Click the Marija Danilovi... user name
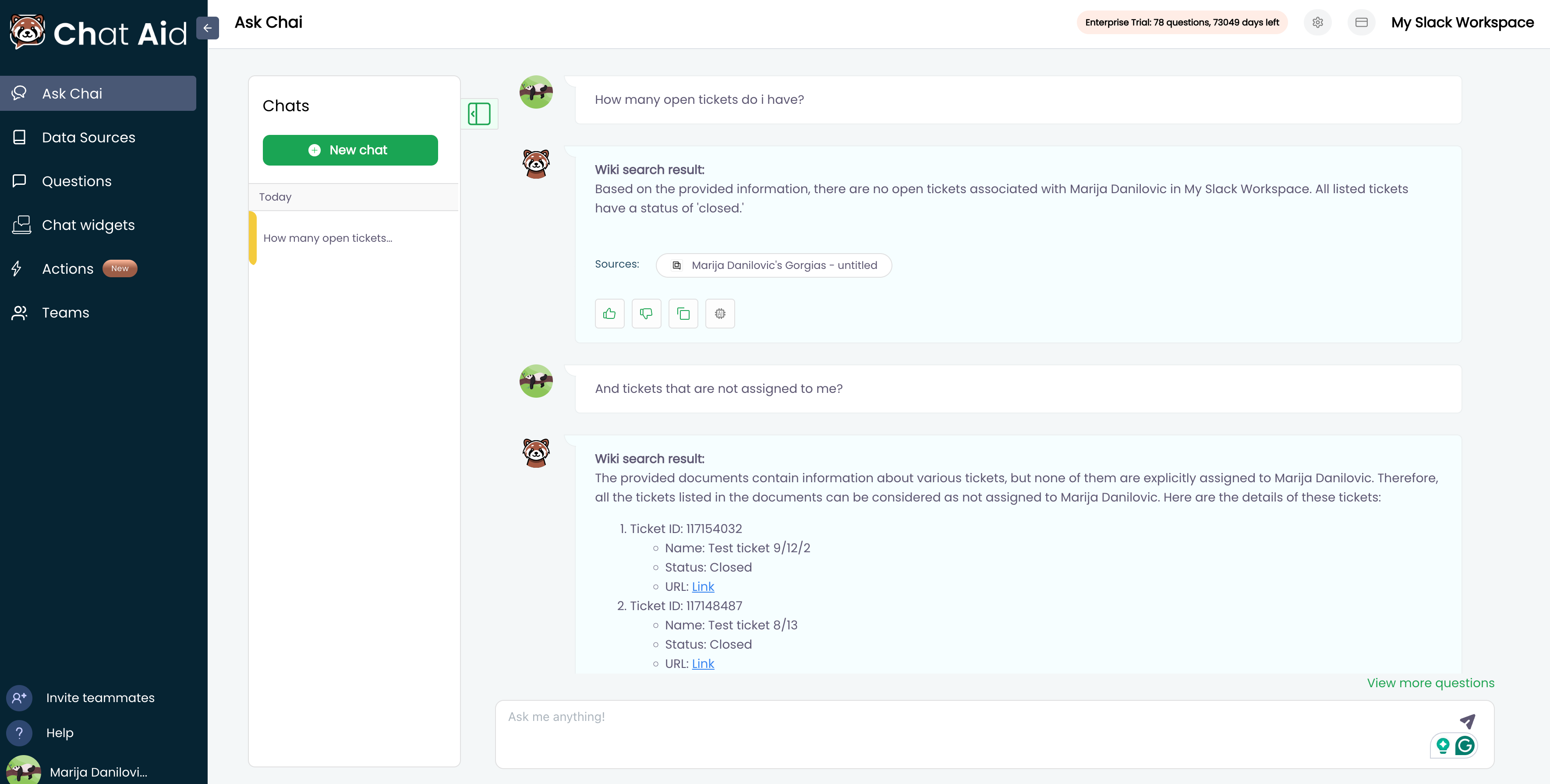 click(x=99, y=772)
